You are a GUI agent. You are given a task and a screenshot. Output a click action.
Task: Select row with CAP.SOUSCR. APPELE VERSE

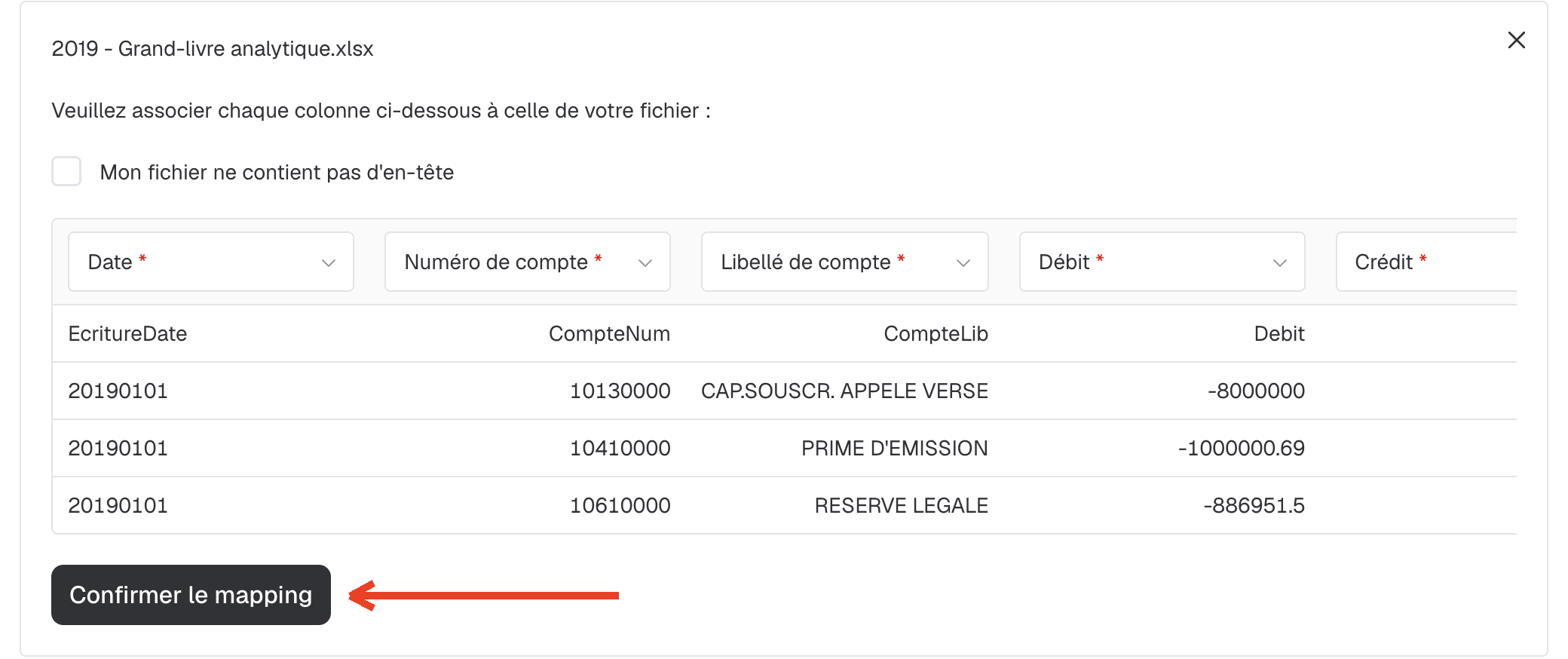point(784,391)
